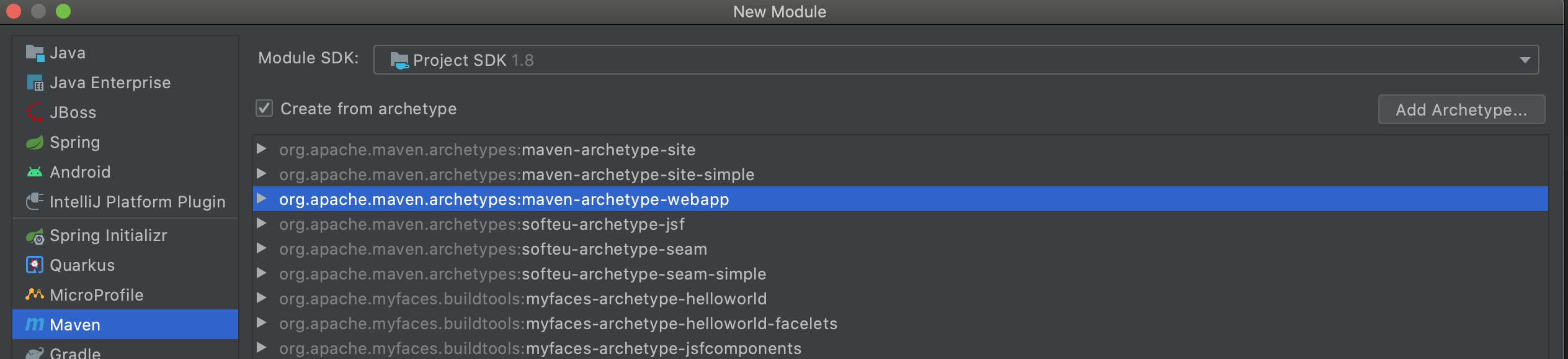This screenshot has height=359, width=1568.
Task: Expand the maven-archetype-site node
Action: (262, 149)
